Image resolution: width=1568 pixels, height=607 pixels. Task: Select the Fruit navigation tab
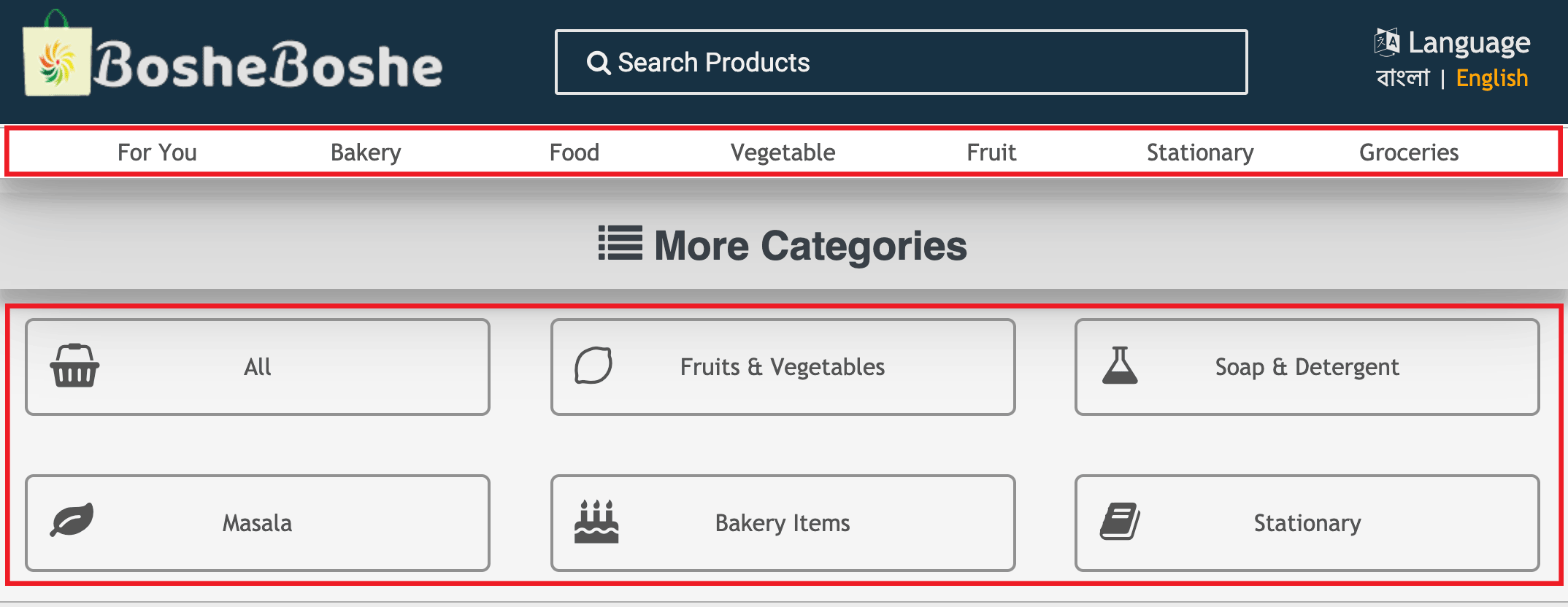pyautogui.click(x=991, y=152)
